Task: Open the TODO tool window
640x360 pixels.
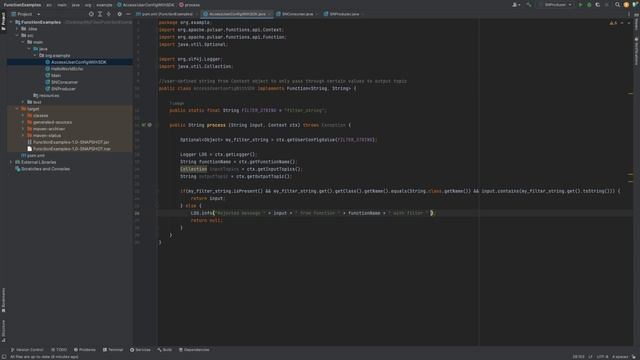Action: coord(59,350)
